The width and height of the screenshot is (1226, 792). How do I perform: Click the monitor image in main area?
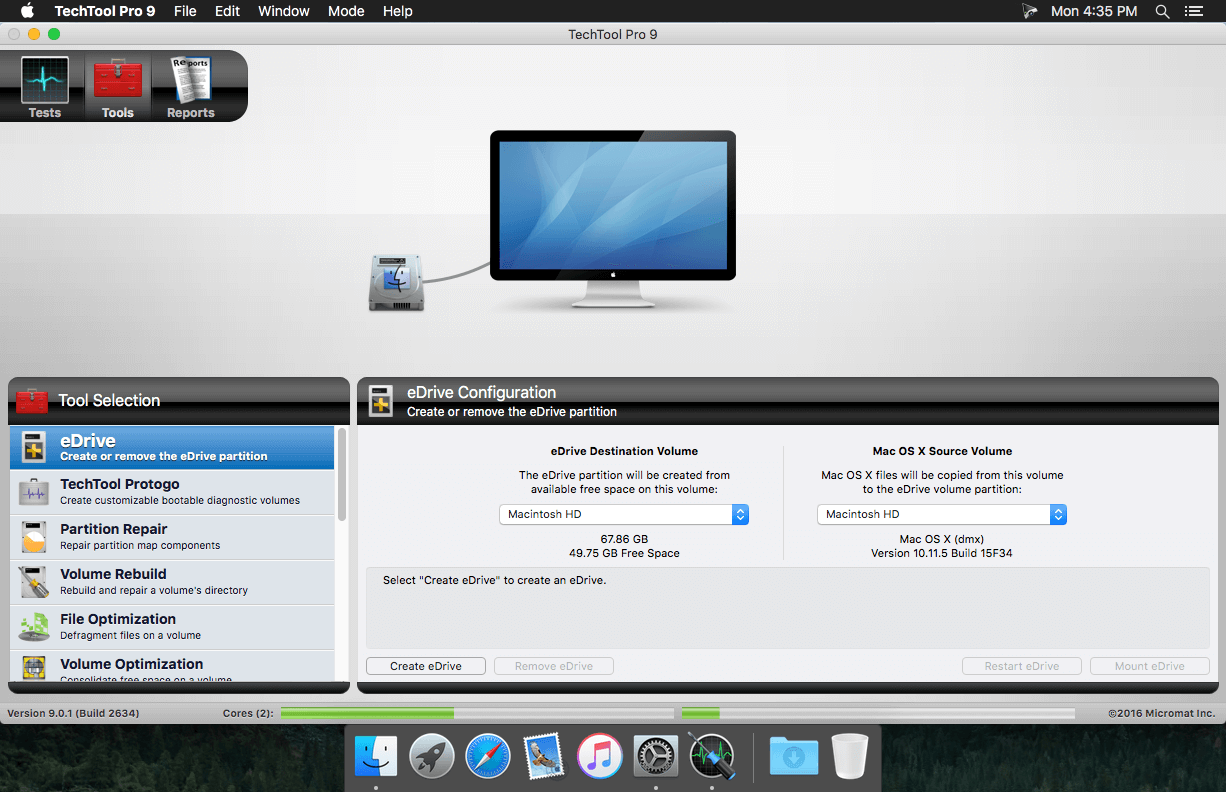click(613, 218)
